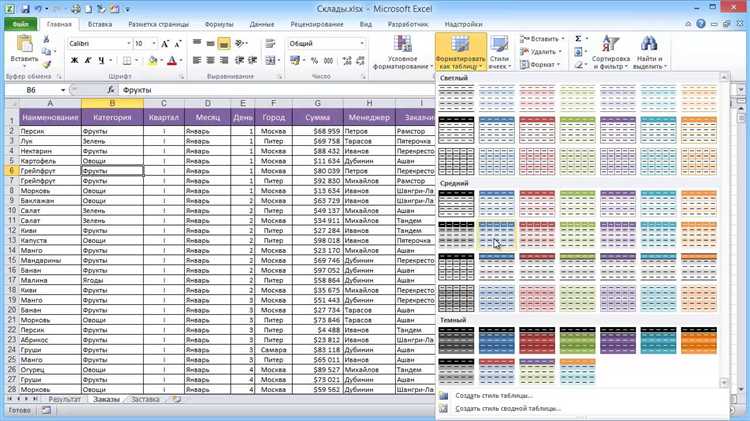Click the decrease font size icon
The width and height of the screenshot is (750, 421).
coord(178,44)
